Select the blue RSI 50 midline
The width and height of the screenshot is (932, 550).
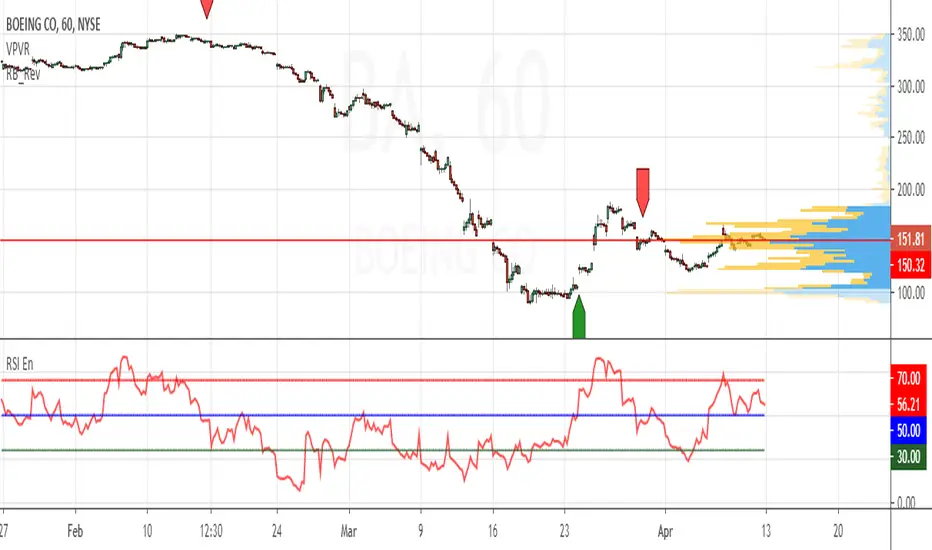pos(383,415)
